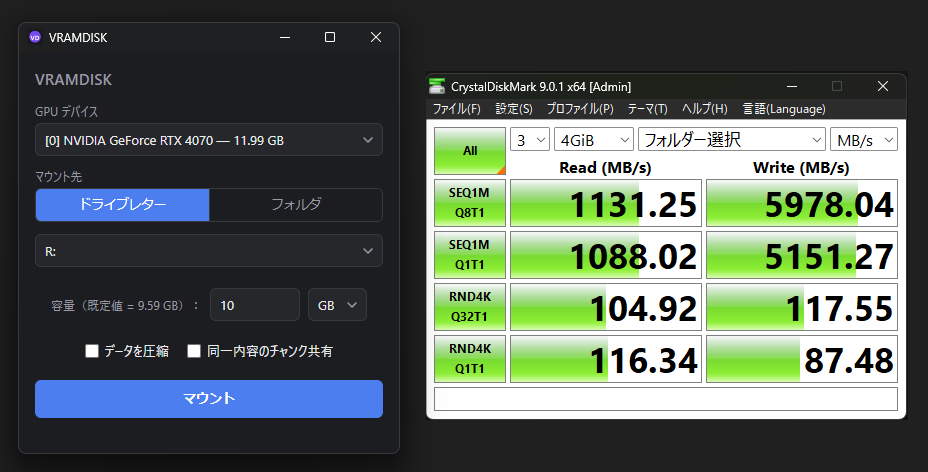Viewport: 928px width, 472px height.
Task: Click the 87.48 write result
Action: (802, 359)
